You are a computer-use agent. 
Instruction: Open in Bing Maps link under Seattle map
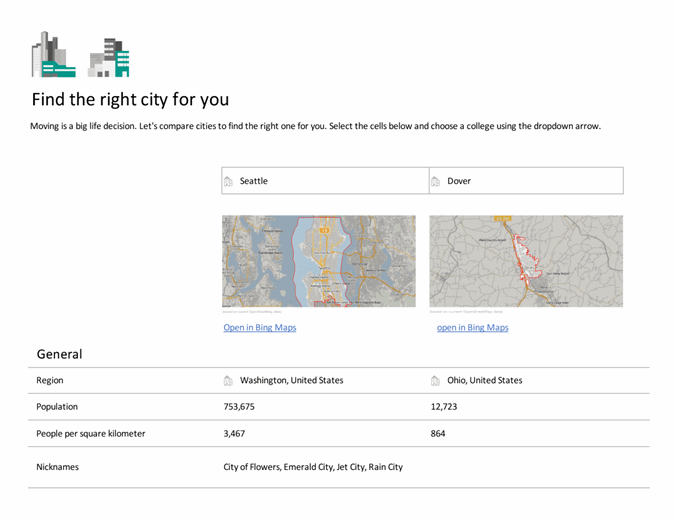(x=260, y=327)
